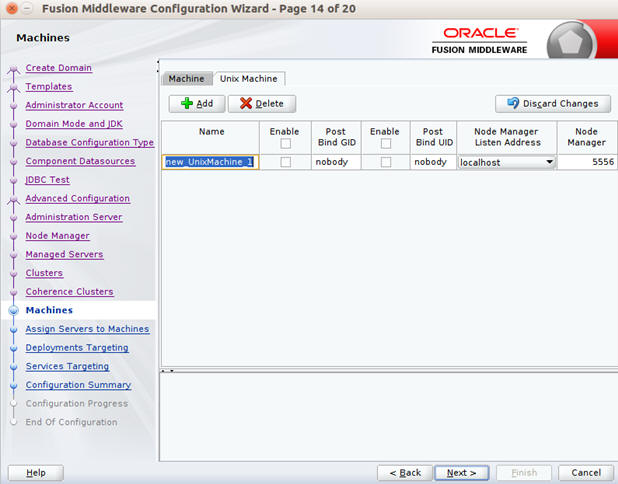Click the Post Bind GID nobody cell

point(336,162)
